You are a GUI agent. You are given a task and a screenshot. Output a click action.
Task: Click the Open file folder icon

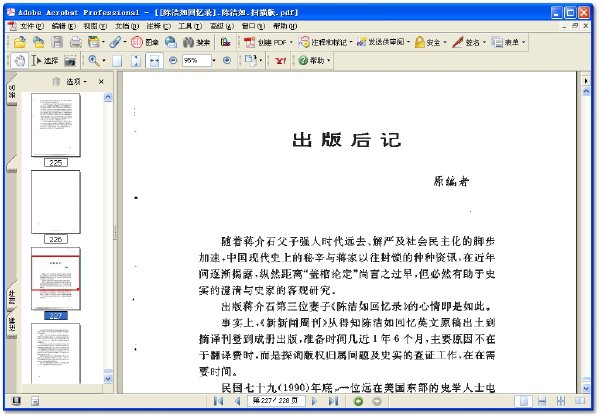pyautogui.click(x=20, y=42)
